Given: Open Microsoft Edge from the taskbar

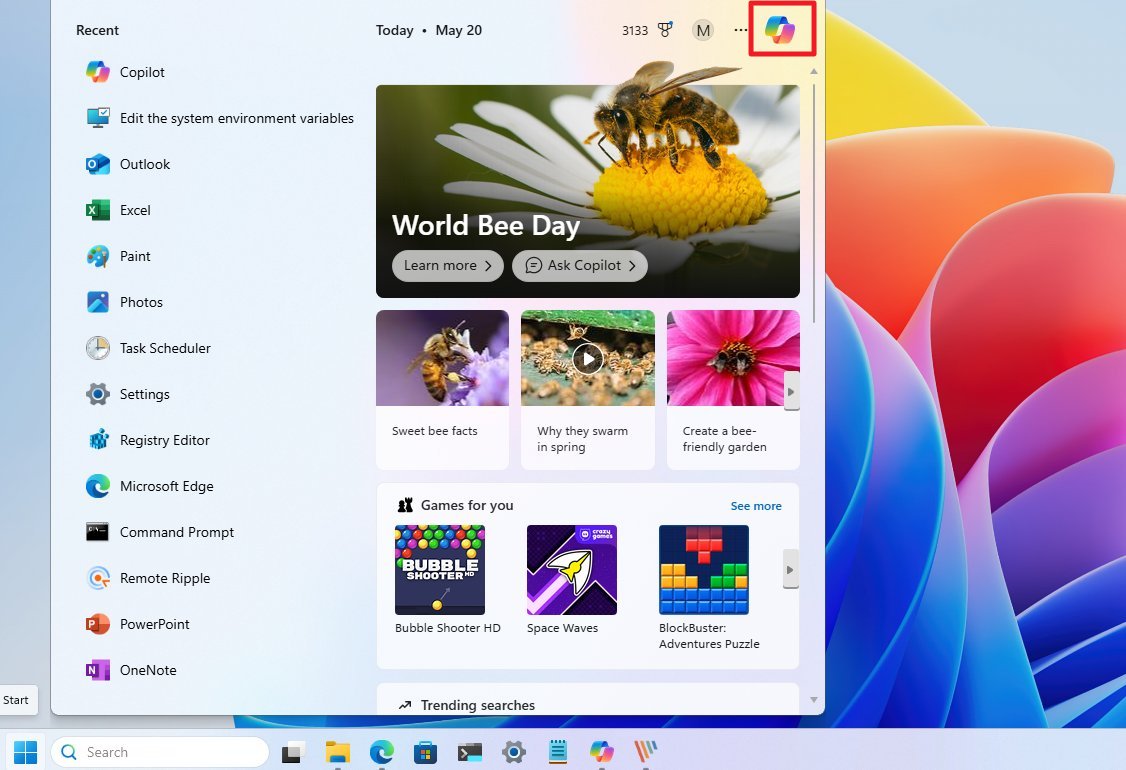Looking at the screenshot, I should click(x=381, y=751).
